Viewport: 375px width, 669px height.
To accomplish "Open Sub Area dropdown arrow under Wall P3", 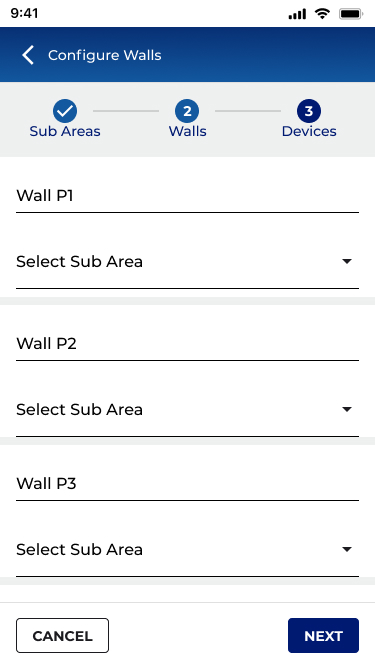I will (347, 549).
